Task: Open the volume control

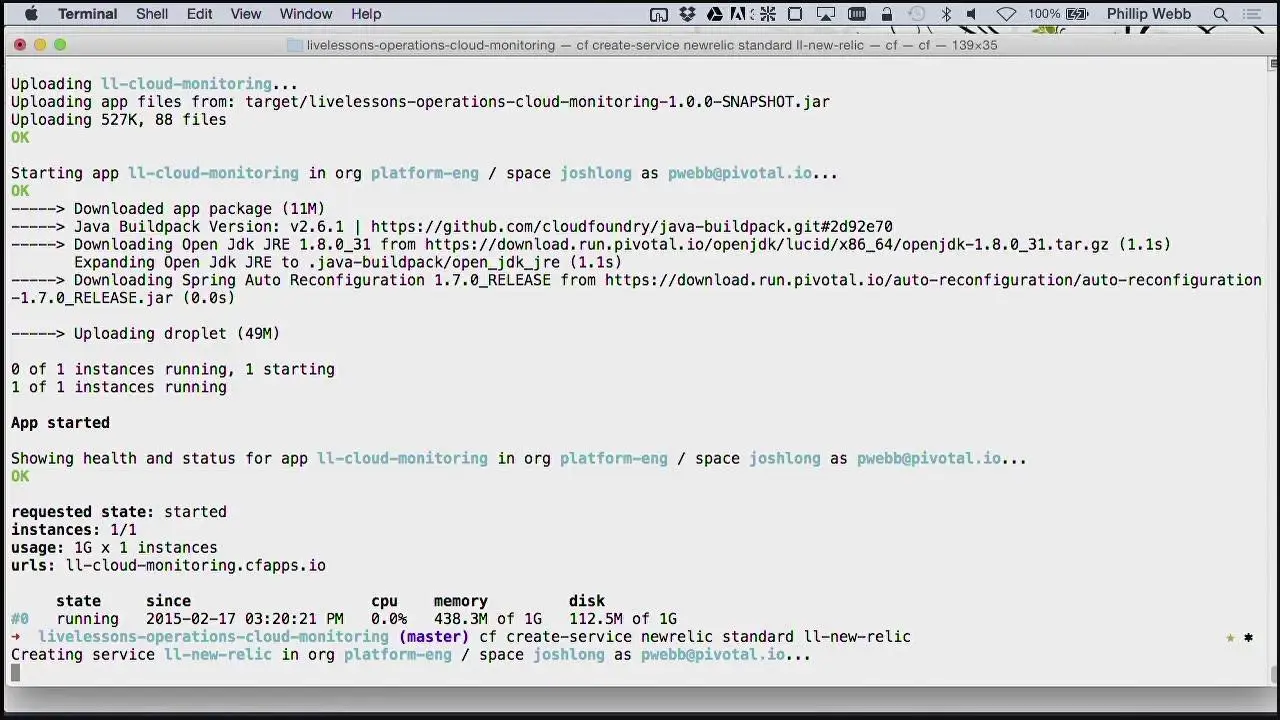Action: point(971,14)
